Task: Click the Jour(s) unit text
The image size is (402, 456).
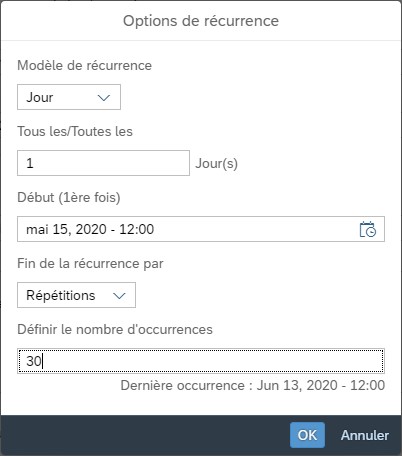Action: pos(217,163)
